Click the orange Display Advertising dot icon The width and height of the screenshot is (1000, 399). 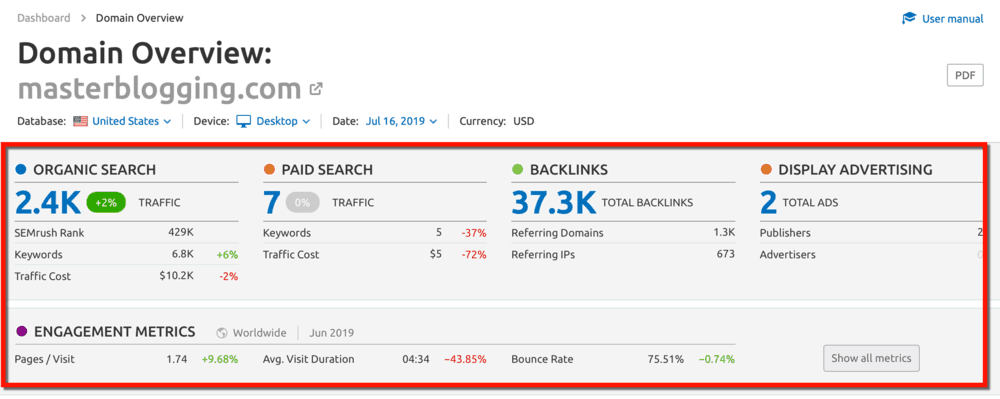[767, 170]
